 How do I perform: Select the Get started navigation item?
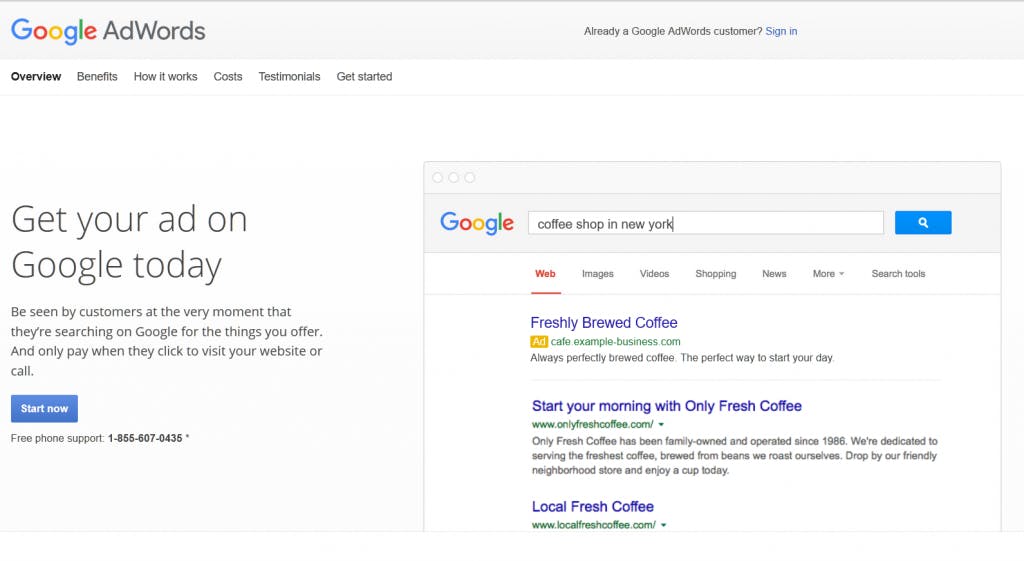[364, 77]
